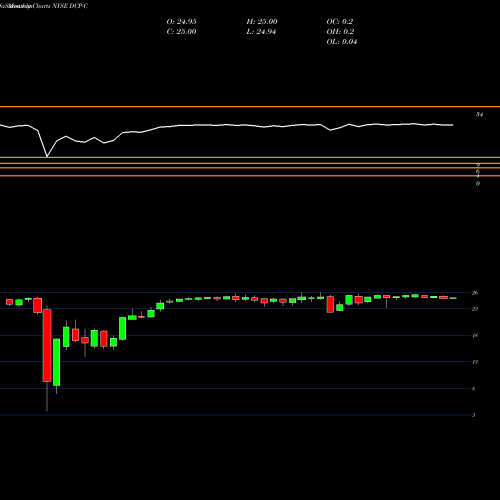The width and height of the screenshot is (500, 500).
Task: Click the '13' price axis label
Action: tap(475, 362)
